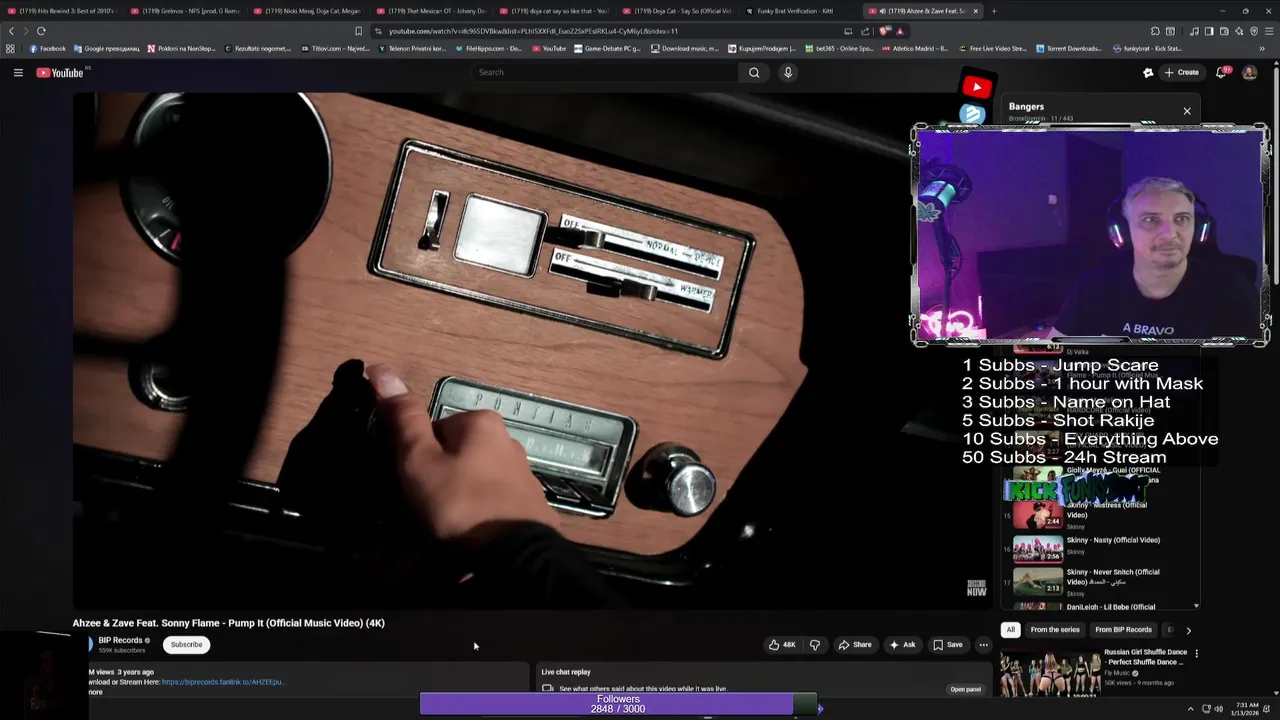1280x720 pixels.
Task: Open the clock showing 7:31 AM
Action: [1245, 709]
